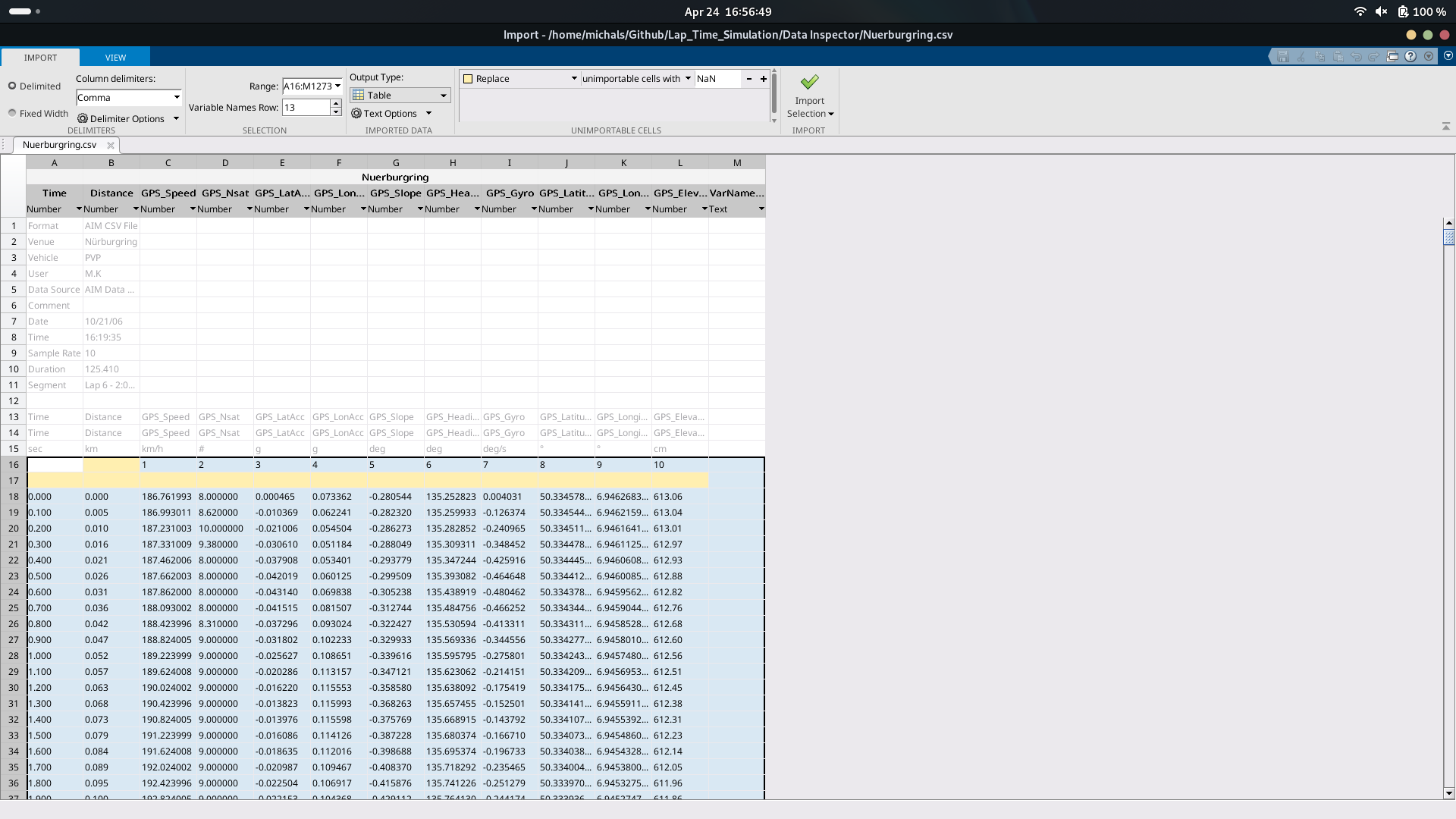Open the Comma column delimiter dropdown
1456x819 pixels.
(176, 98)
